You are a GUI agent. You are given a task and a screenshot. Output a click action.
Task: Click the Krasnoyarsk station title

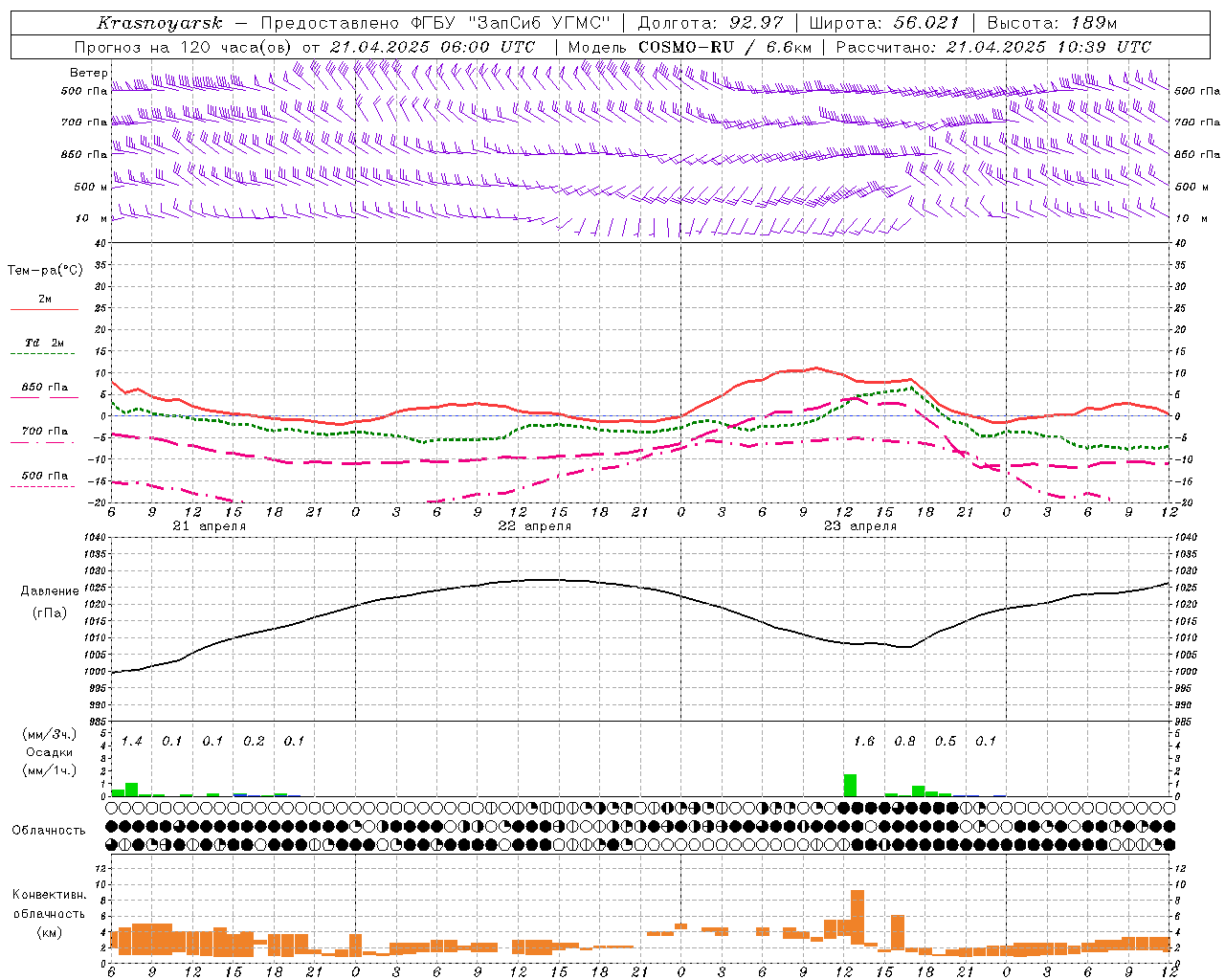[x=160, y=23]
